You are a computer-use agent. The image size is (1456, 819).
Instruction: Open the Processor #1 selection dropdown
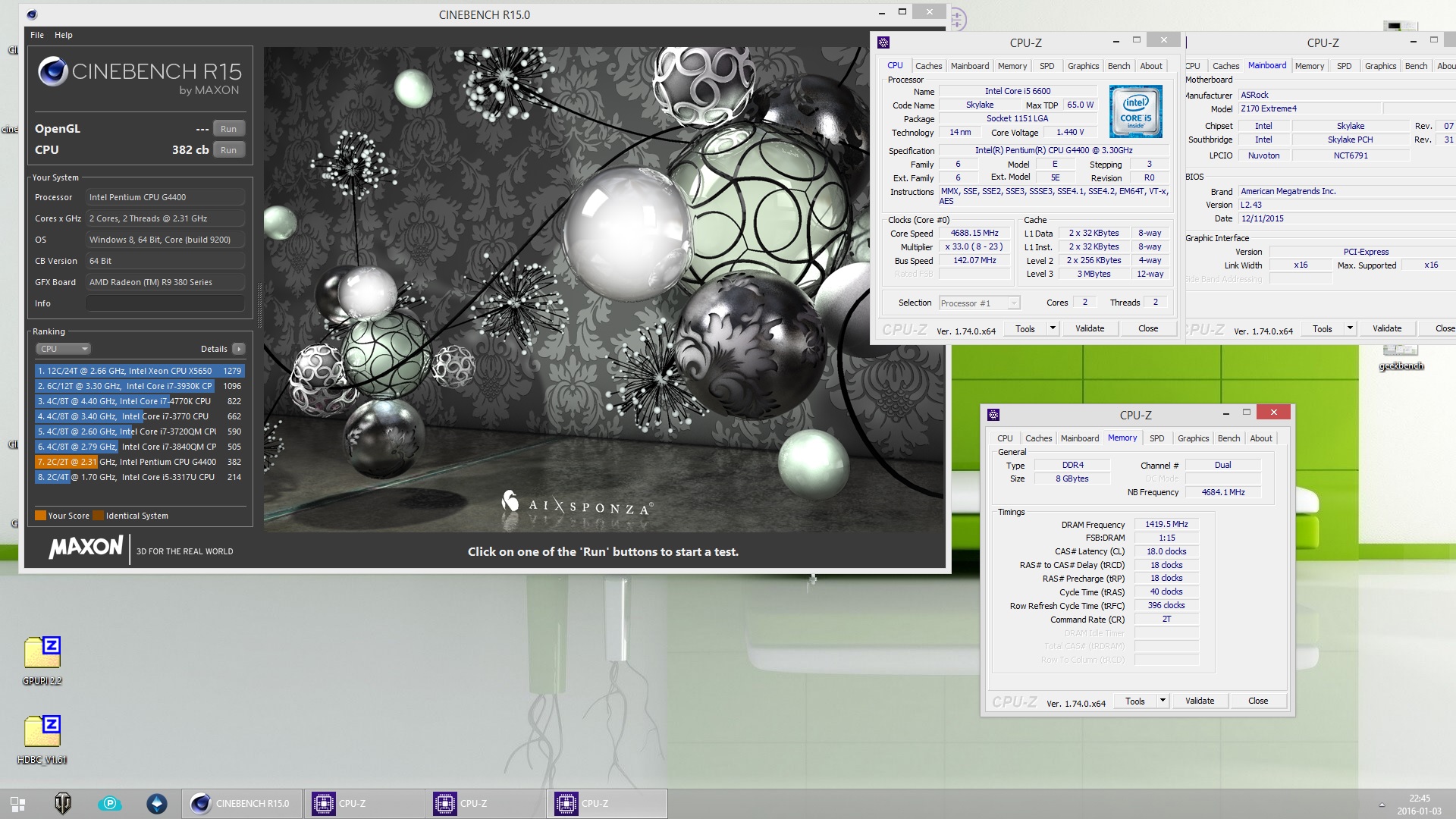click(x=979, y=303)
